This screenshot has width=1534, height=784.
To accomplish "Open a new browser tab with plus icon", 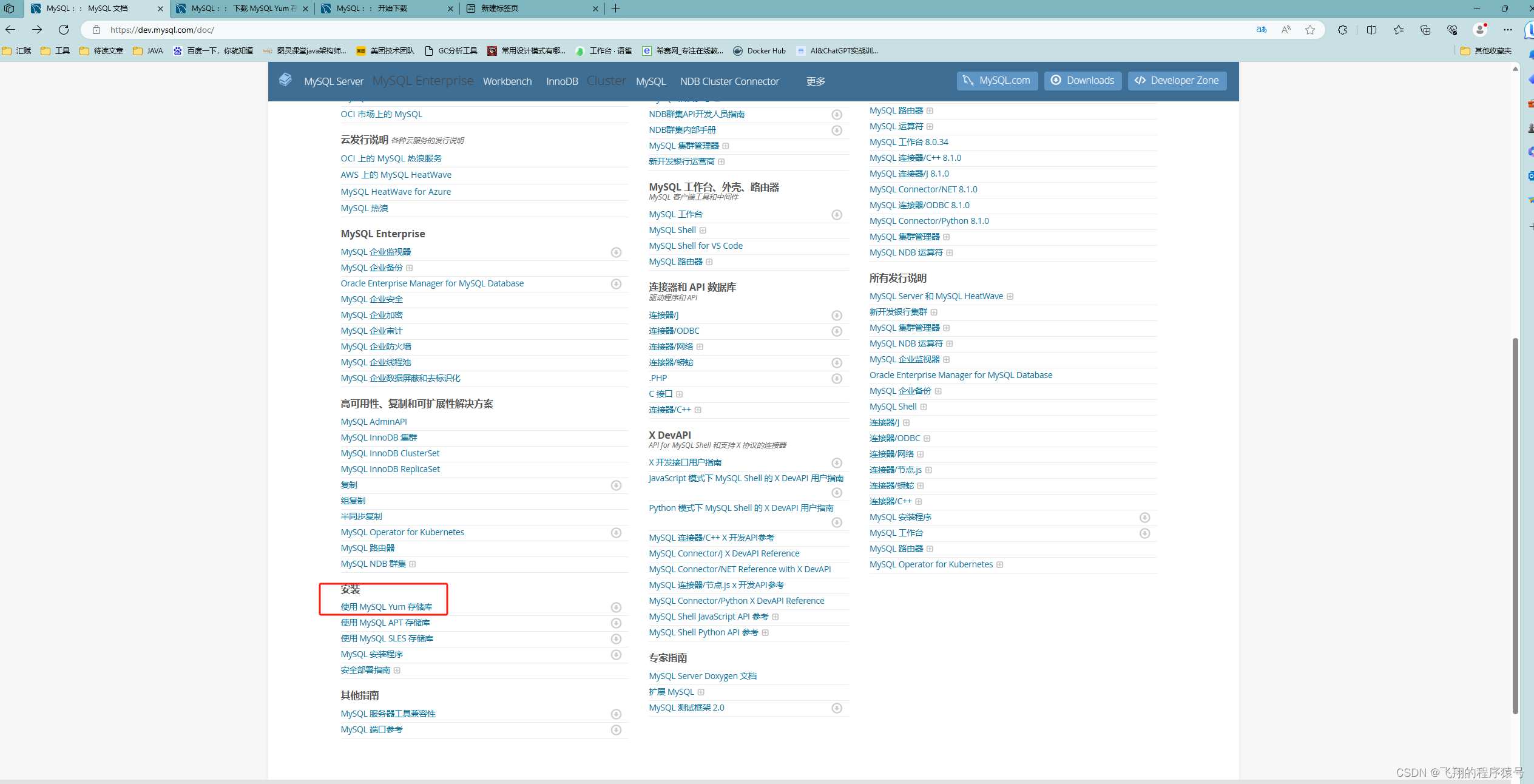I will (x=615, y=8).
